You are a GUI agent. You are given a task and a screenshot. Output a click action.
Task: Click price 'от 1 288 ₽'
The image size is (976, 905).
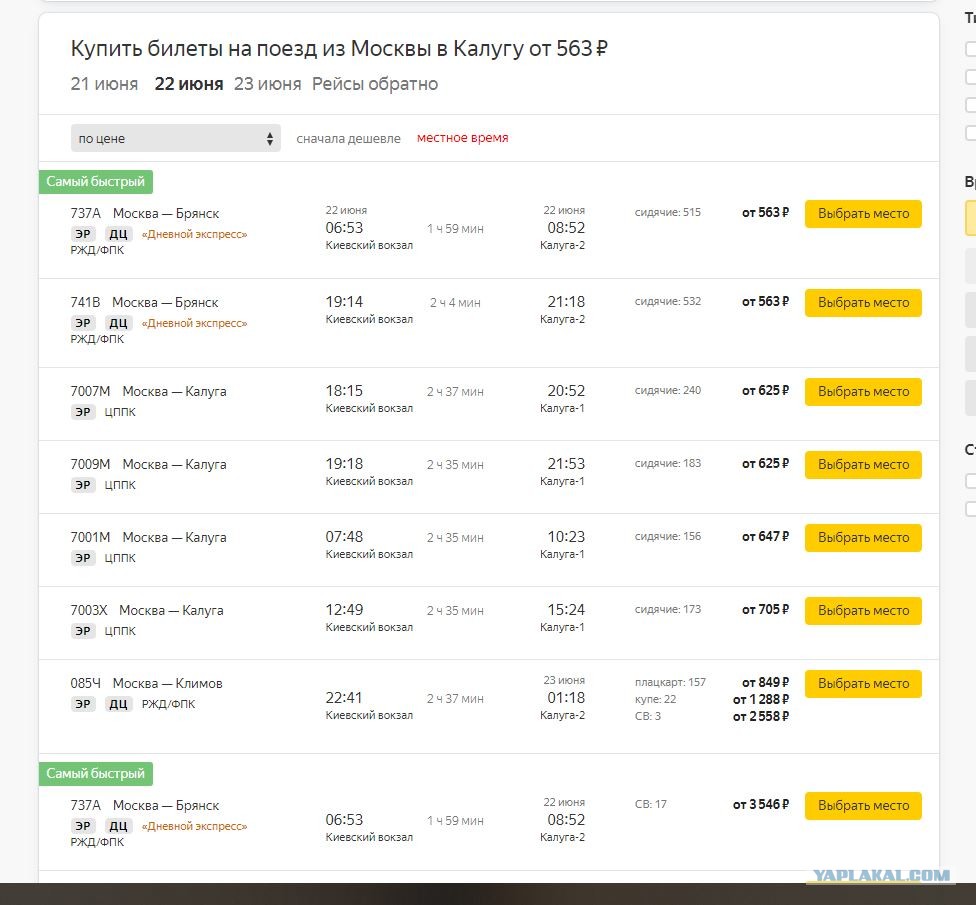(761, 700)
